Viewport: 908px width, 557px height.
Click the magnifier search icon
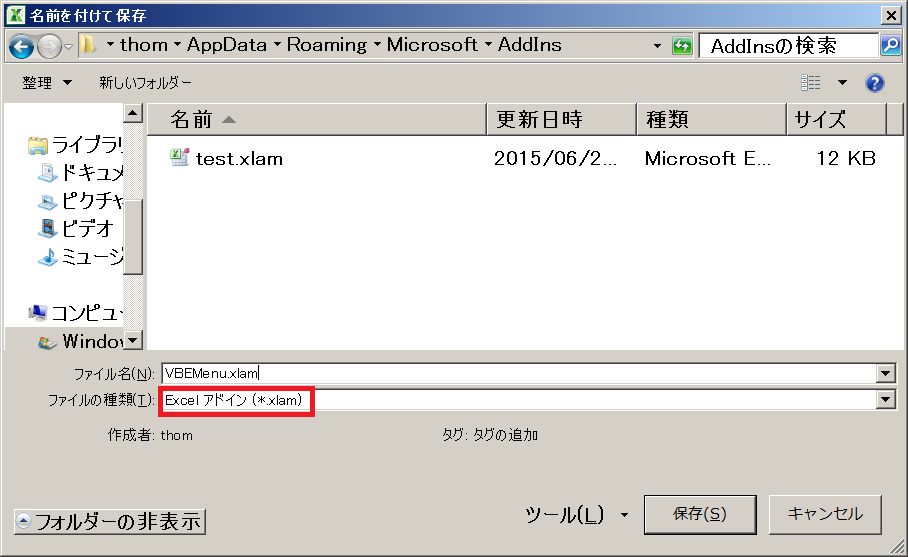tap(890, 45)
